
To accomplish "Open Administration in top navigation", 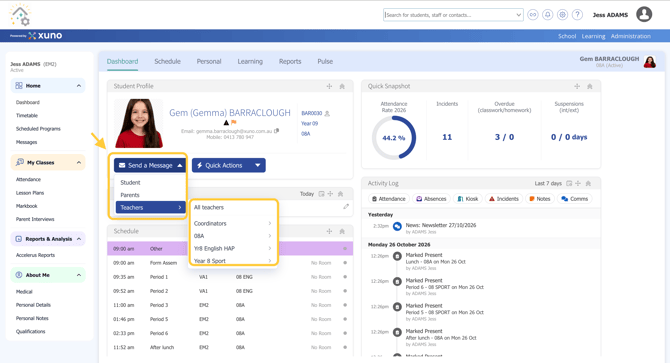I will (x=631, y=36).
